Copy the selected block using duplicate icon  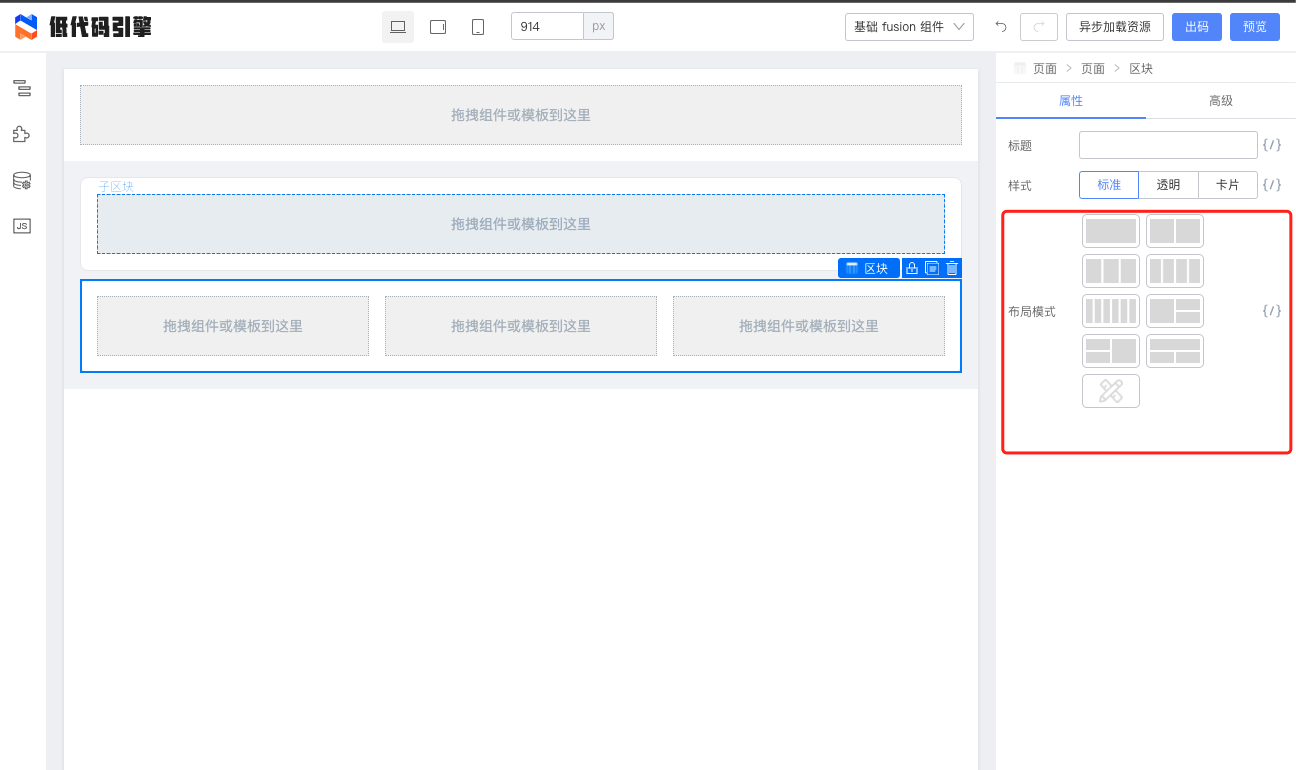click(x=931, y=268)
